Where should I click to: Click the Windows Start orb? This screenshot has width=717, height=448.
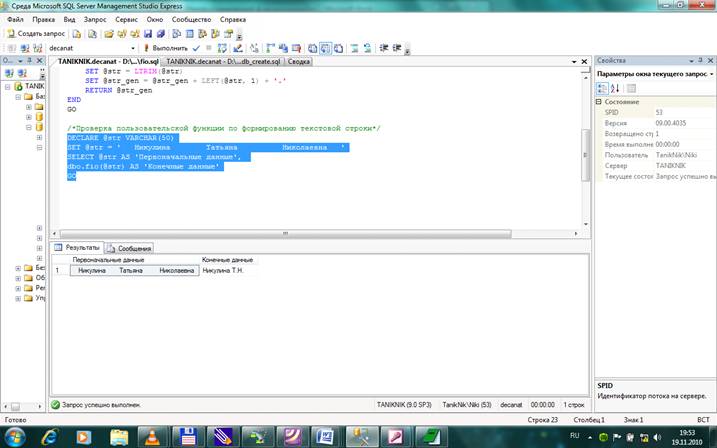(16, 436)
